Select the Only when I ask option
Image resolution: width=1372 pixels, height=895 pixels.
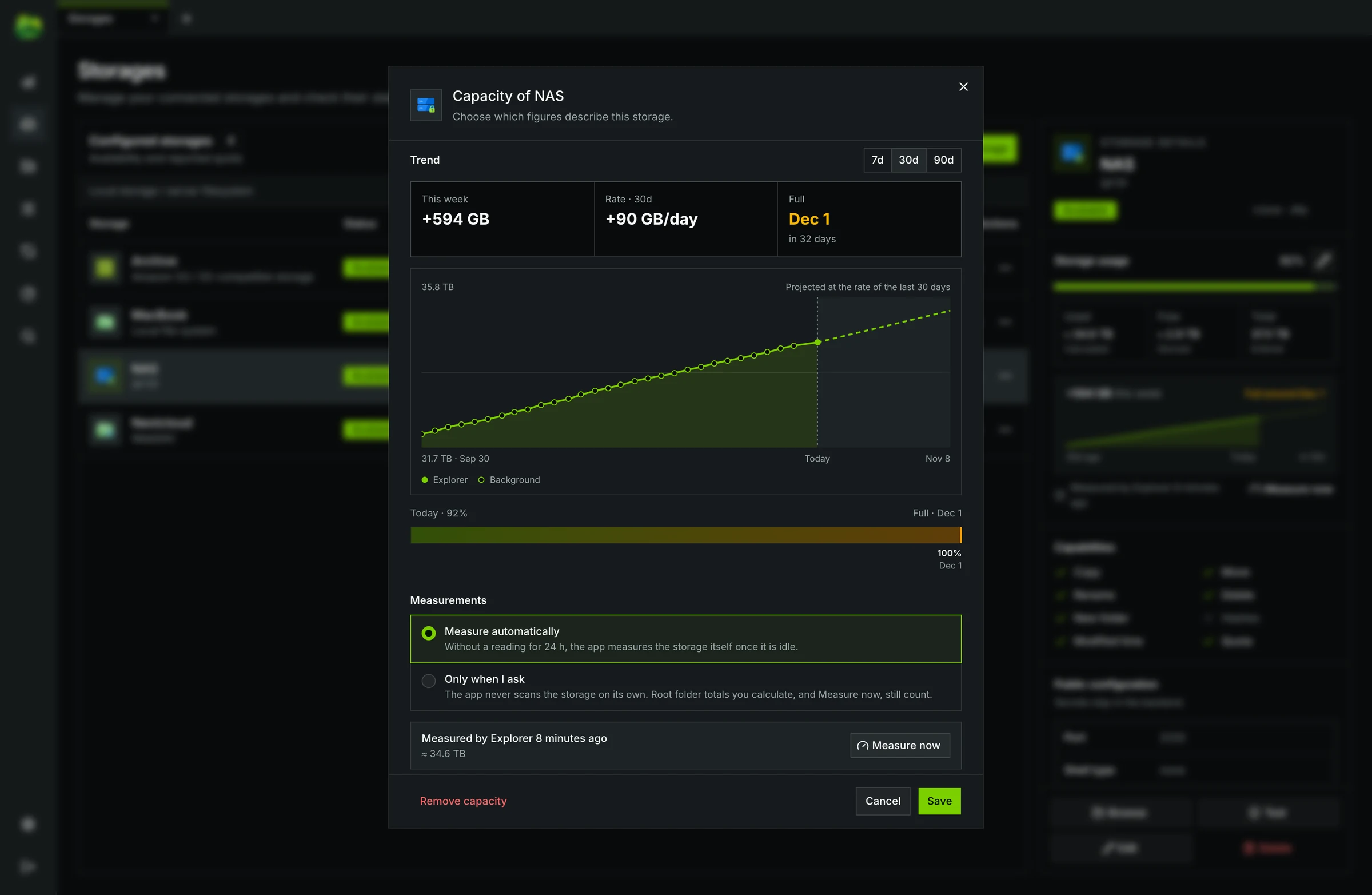pos(685,686)
